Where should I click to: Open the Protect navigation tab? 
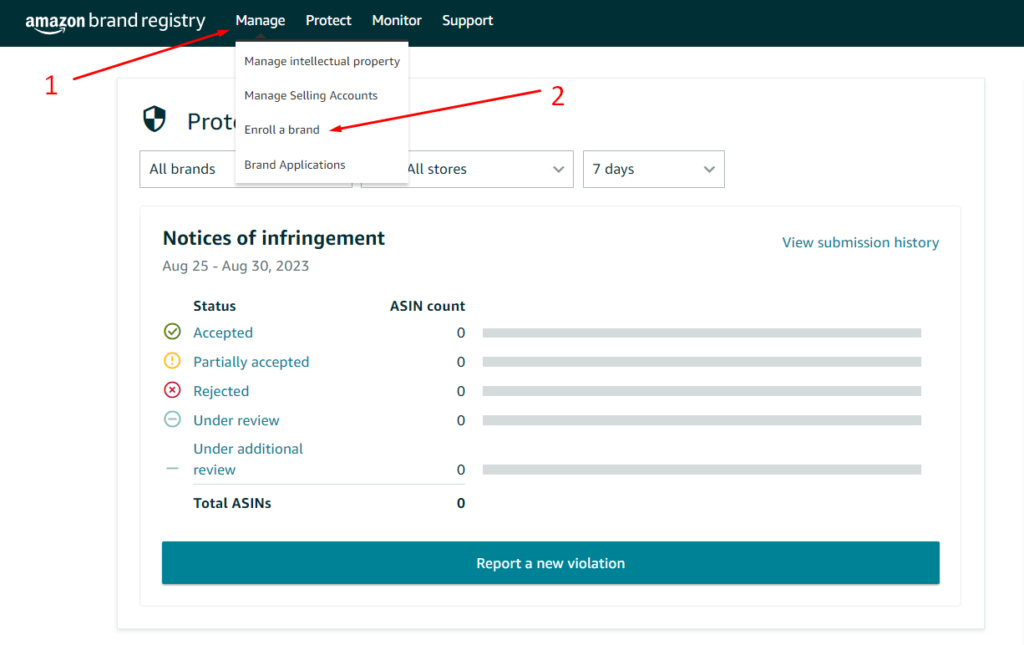[x=328, y=21]
